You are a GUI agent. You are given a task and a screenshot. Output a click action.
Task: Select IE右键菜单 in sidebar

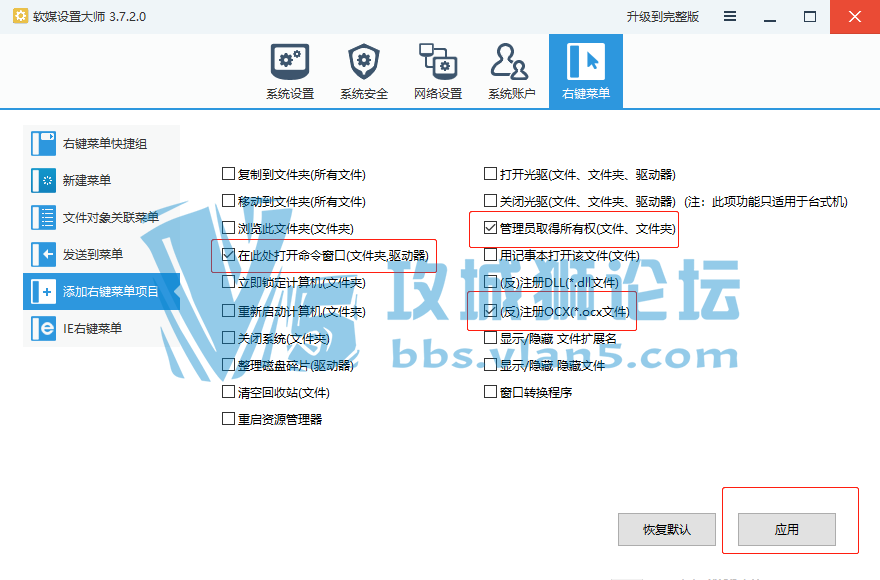tap(102, 328)
